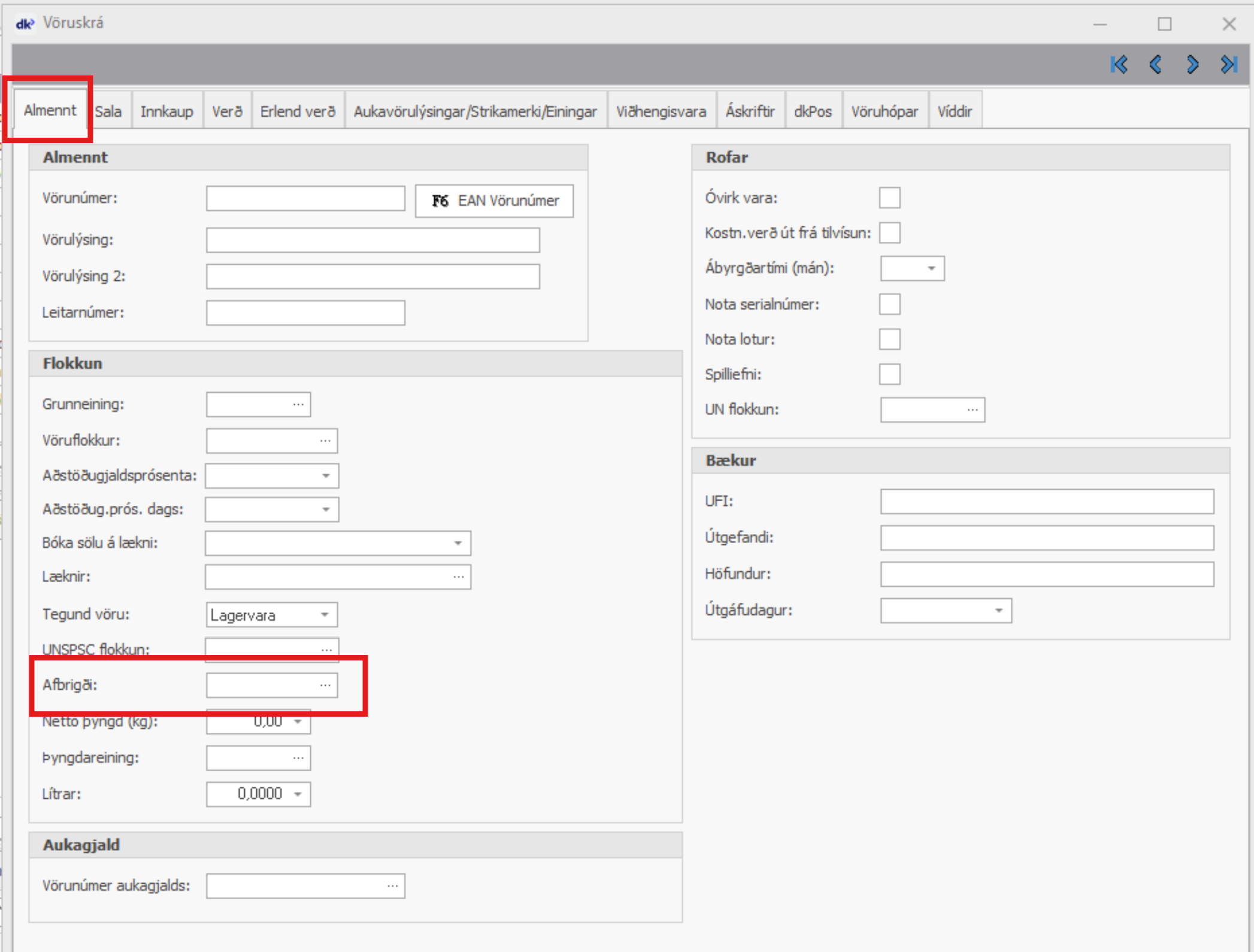
Task: Open the Útgáfudagur date dropdown
Action: point(998,611)
